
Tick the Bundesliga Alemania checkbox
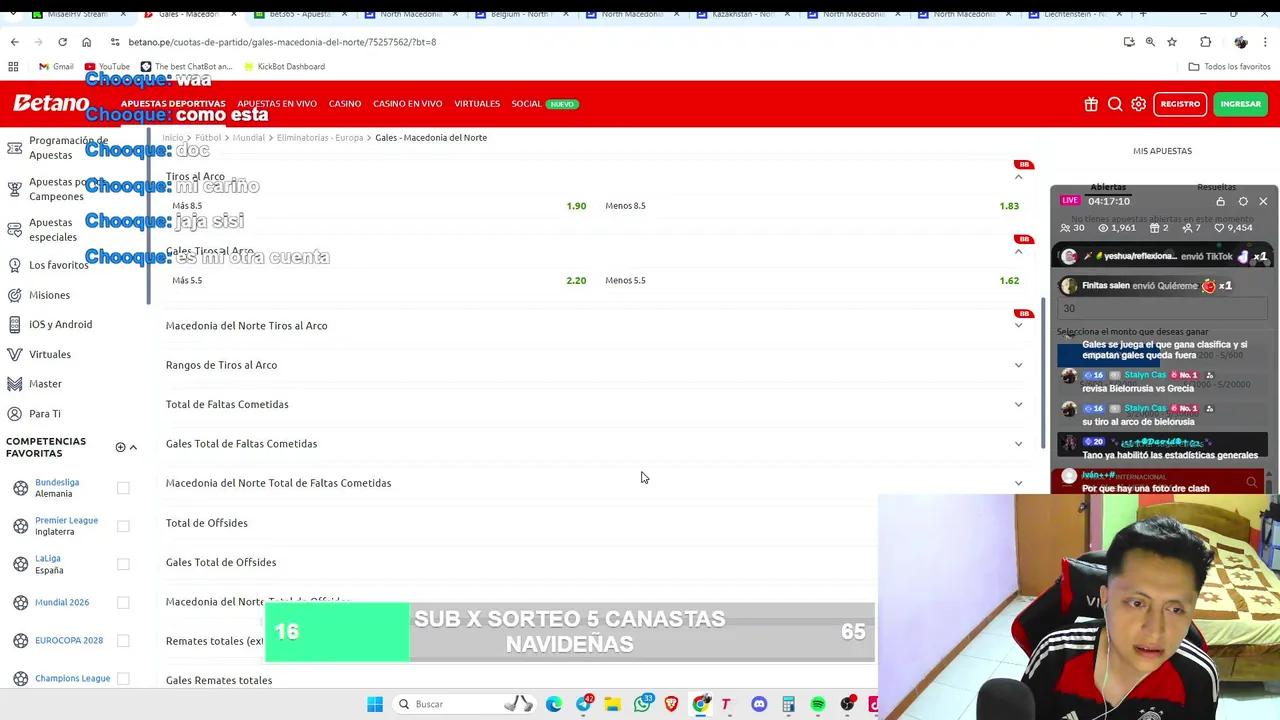(123, 488)
